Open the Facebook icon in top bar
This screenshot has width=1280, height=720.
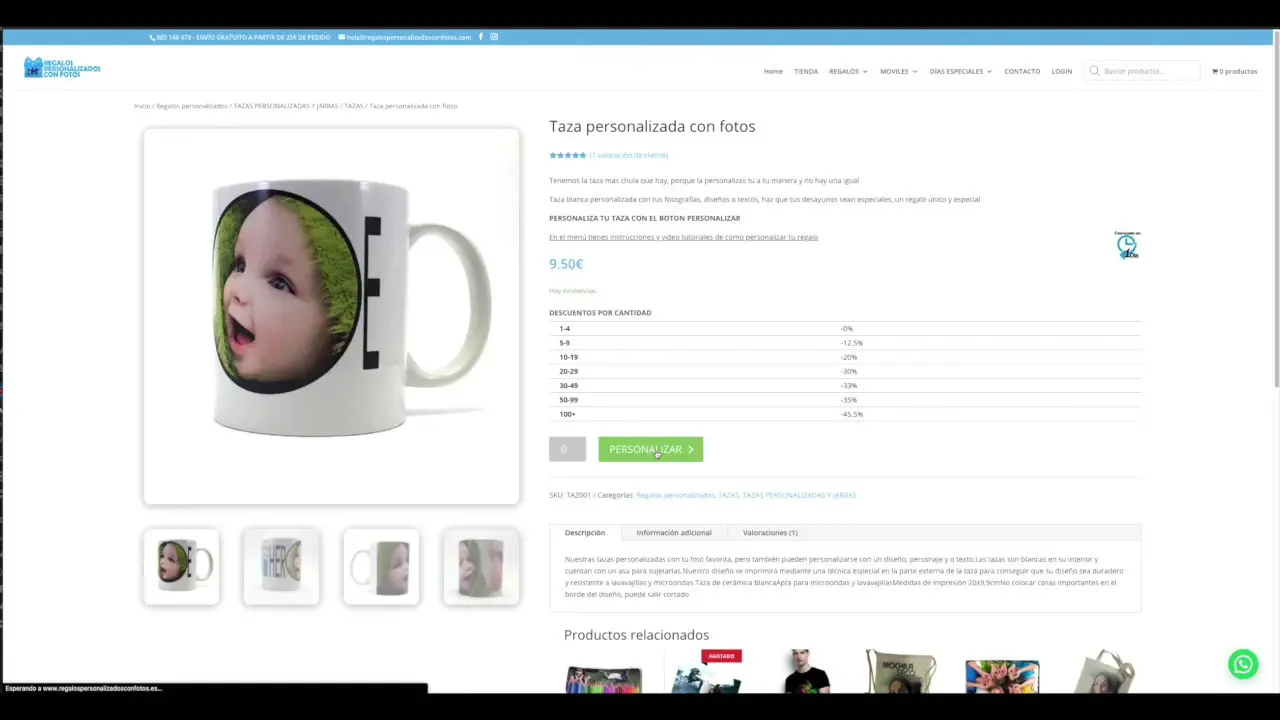pyautogui.click(x=481, y=37)
